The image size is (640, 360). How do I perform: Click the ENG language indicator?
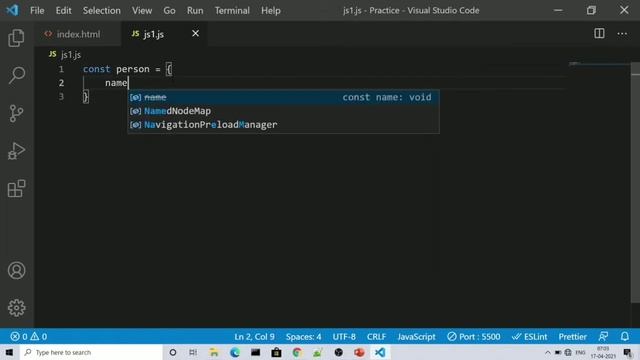(580, 352)
